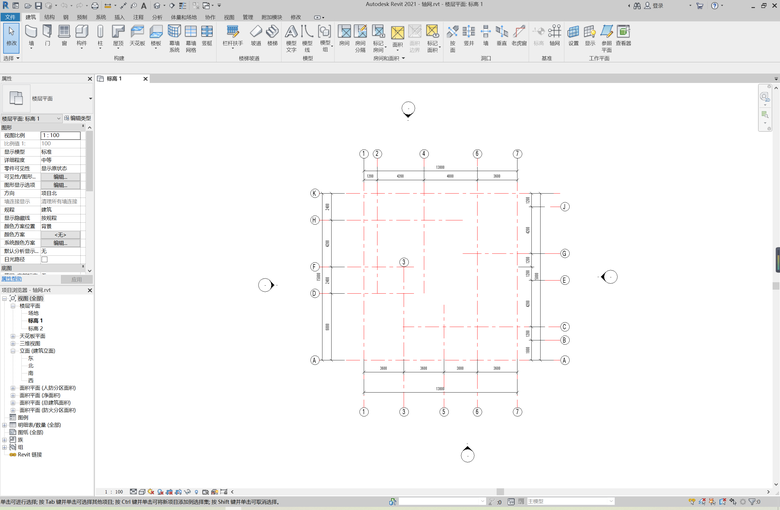The image size is (780, 510).
Task: Toggle the 日光路径 checkbox in properties
Action: 44,259
